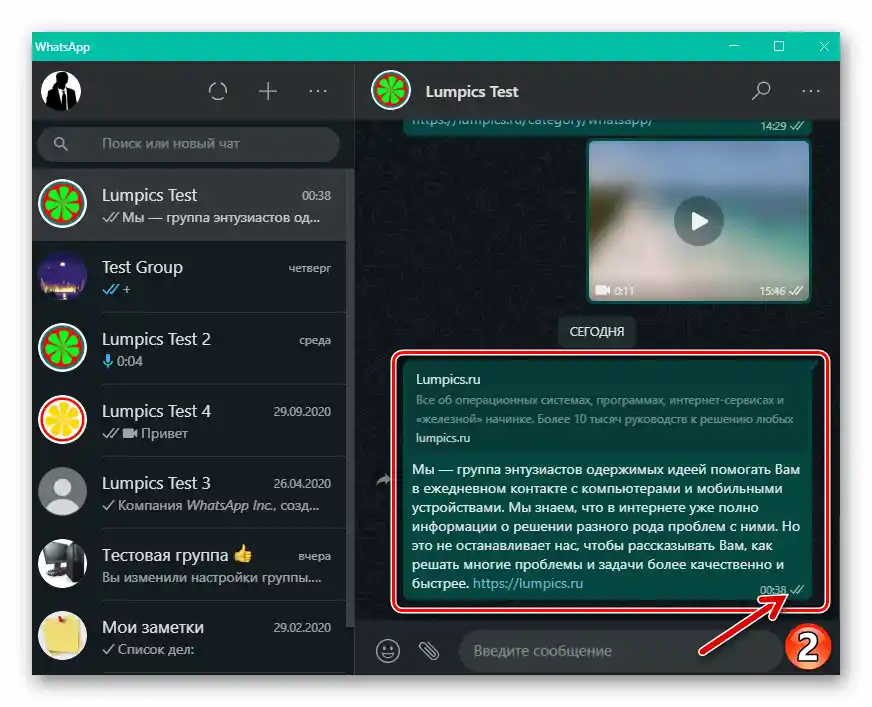Open the partially hidden lumpics category link
Image resolution: width=872 pixels, height=707 pixels.
pyautogui.click(x=532, y=121)
